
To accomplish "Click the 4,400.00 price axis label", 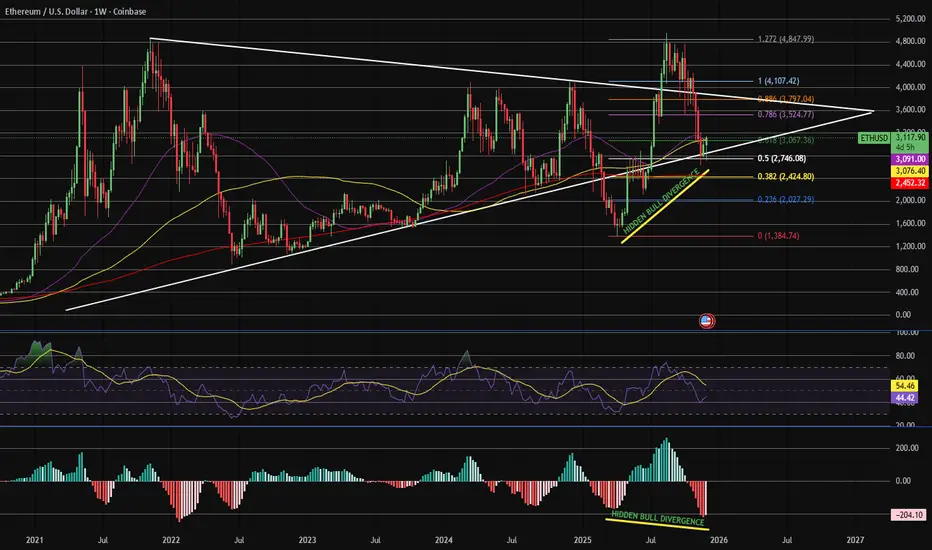I will 910,64.
